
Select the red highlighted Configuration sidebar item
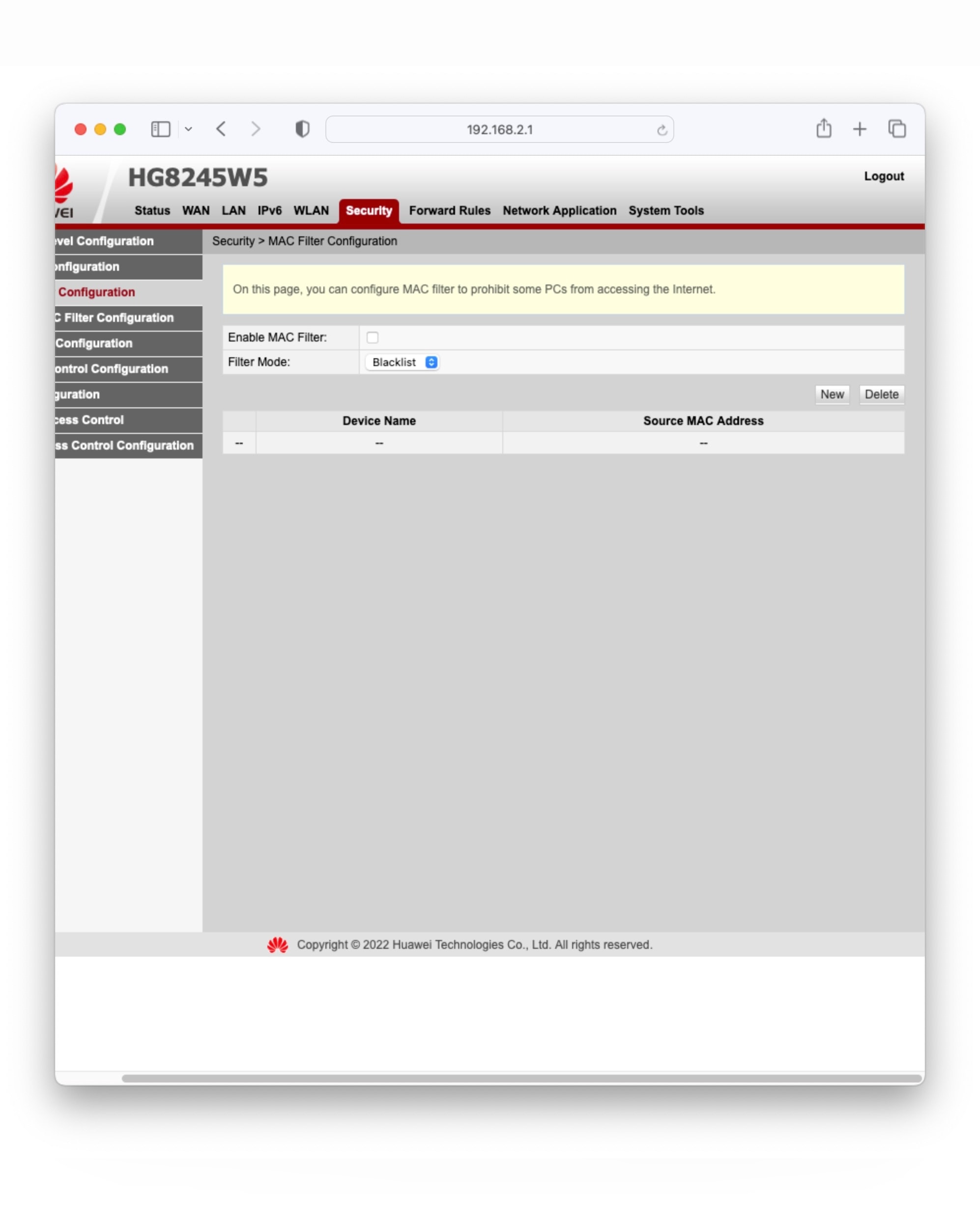tap(128, 292)
